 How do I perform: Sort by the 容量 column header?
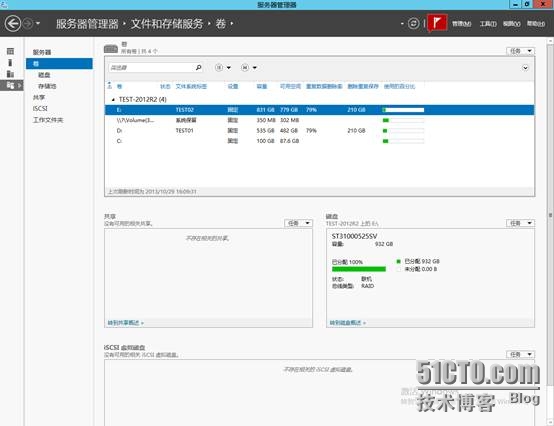pos(262,87)
